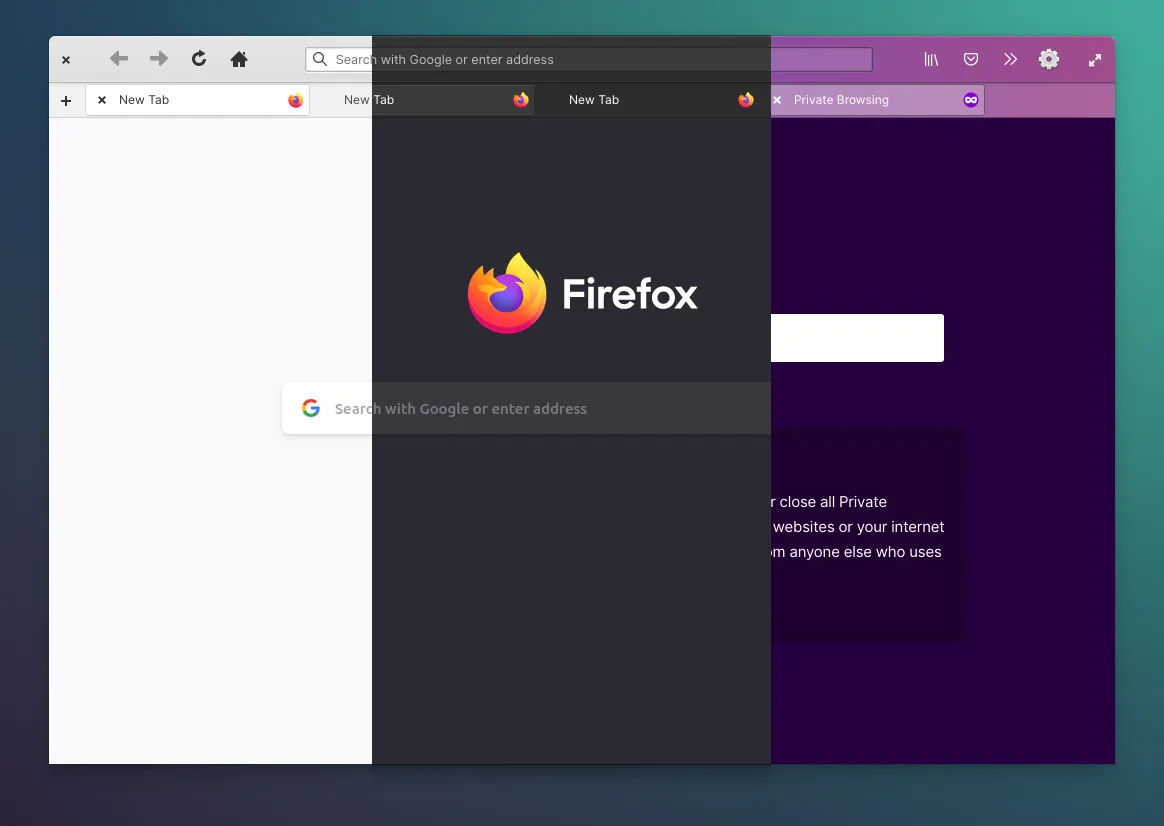Switch to the Private Browsing tab
Viewport: 1164px width, 826px height.
pos(840,99)
